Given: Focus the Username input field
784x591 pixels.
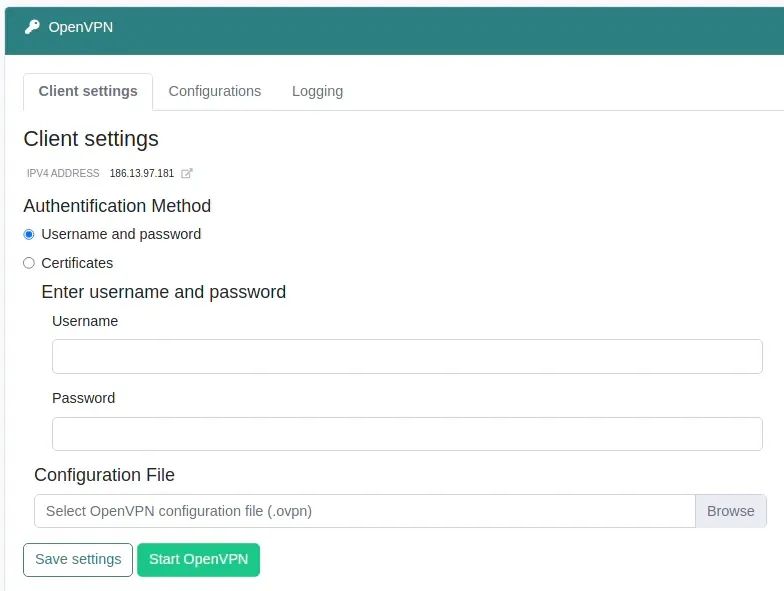Looking at the screenshot, I should (407, 356).
